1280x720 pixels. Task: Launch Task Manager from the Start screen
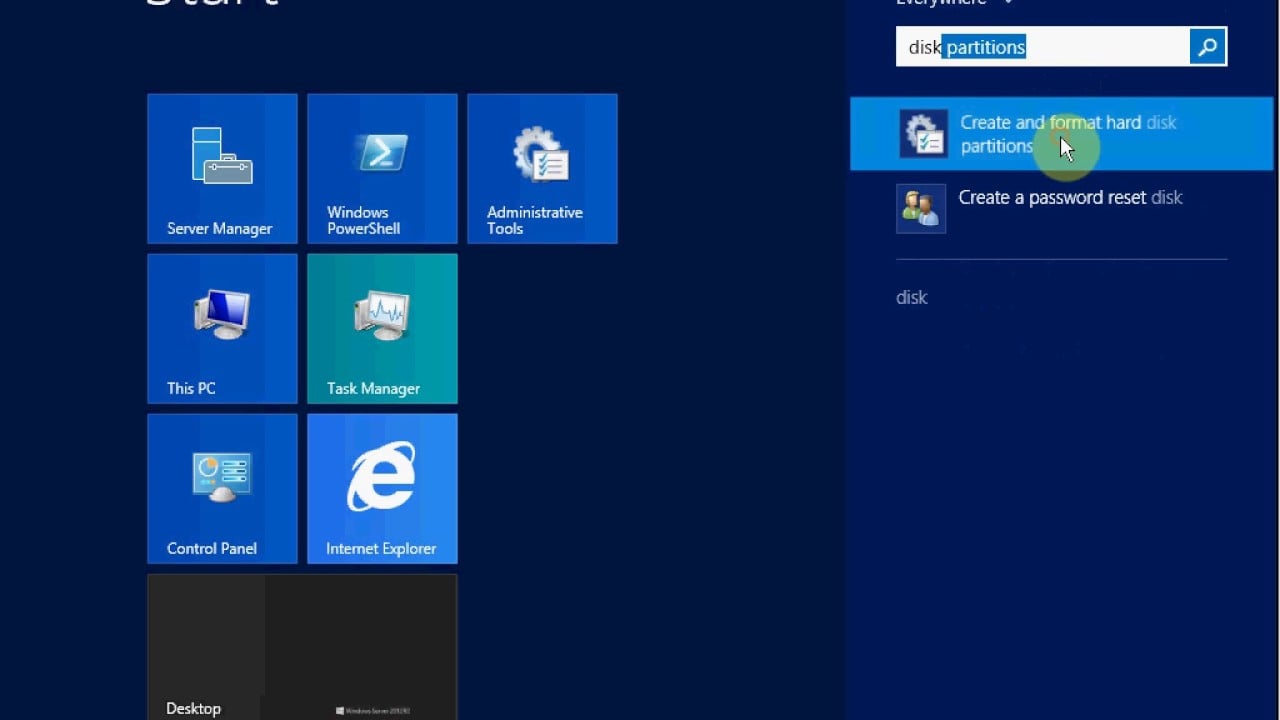(x=381, y=328)
